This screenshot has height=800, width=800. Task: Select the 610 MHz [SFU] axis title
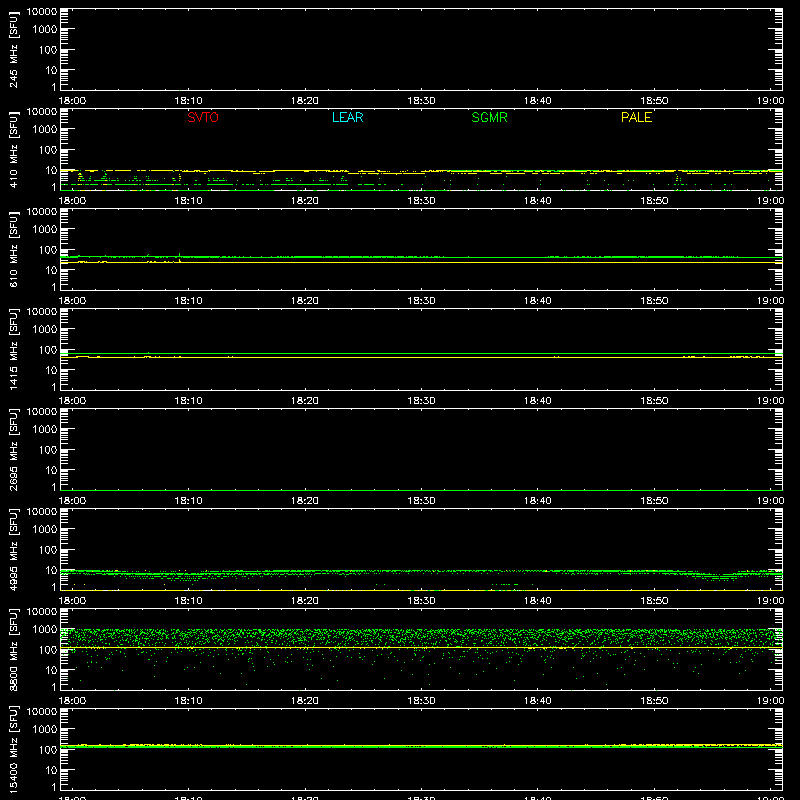[x=13, y=250]
